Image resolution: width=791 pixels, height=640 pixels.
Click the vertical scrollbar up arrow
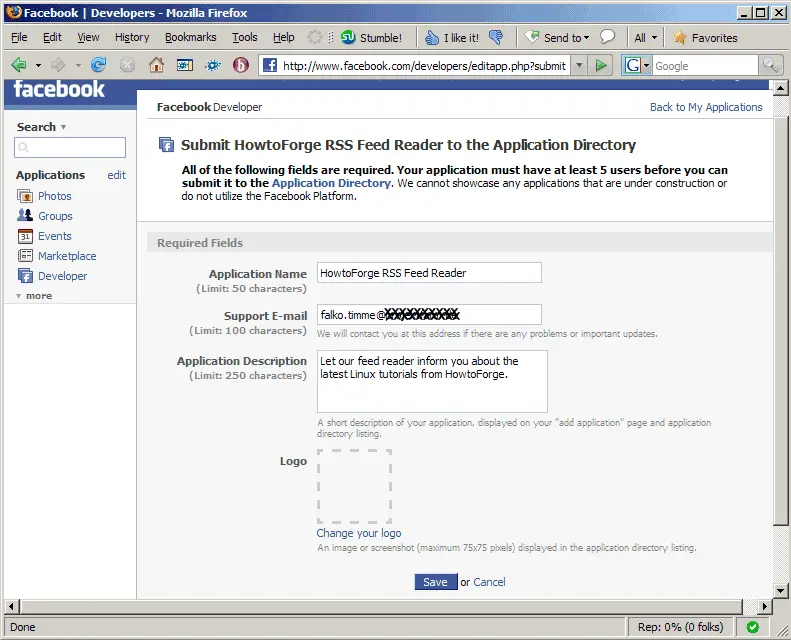pyautogui.click(x=780, y=88)
